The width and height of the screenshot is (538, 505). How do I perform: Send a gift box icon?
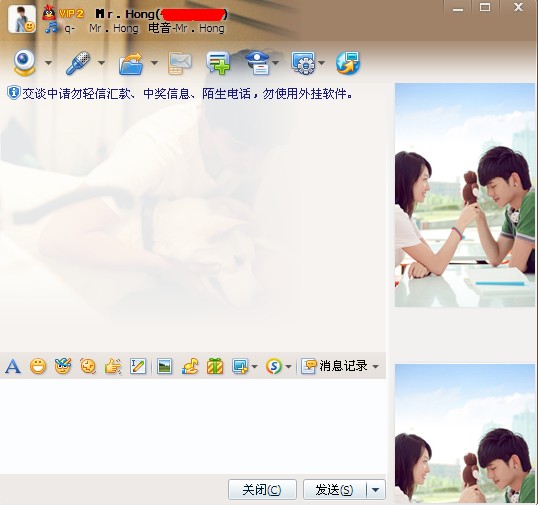pyautogui.click(x=215, y=366)
